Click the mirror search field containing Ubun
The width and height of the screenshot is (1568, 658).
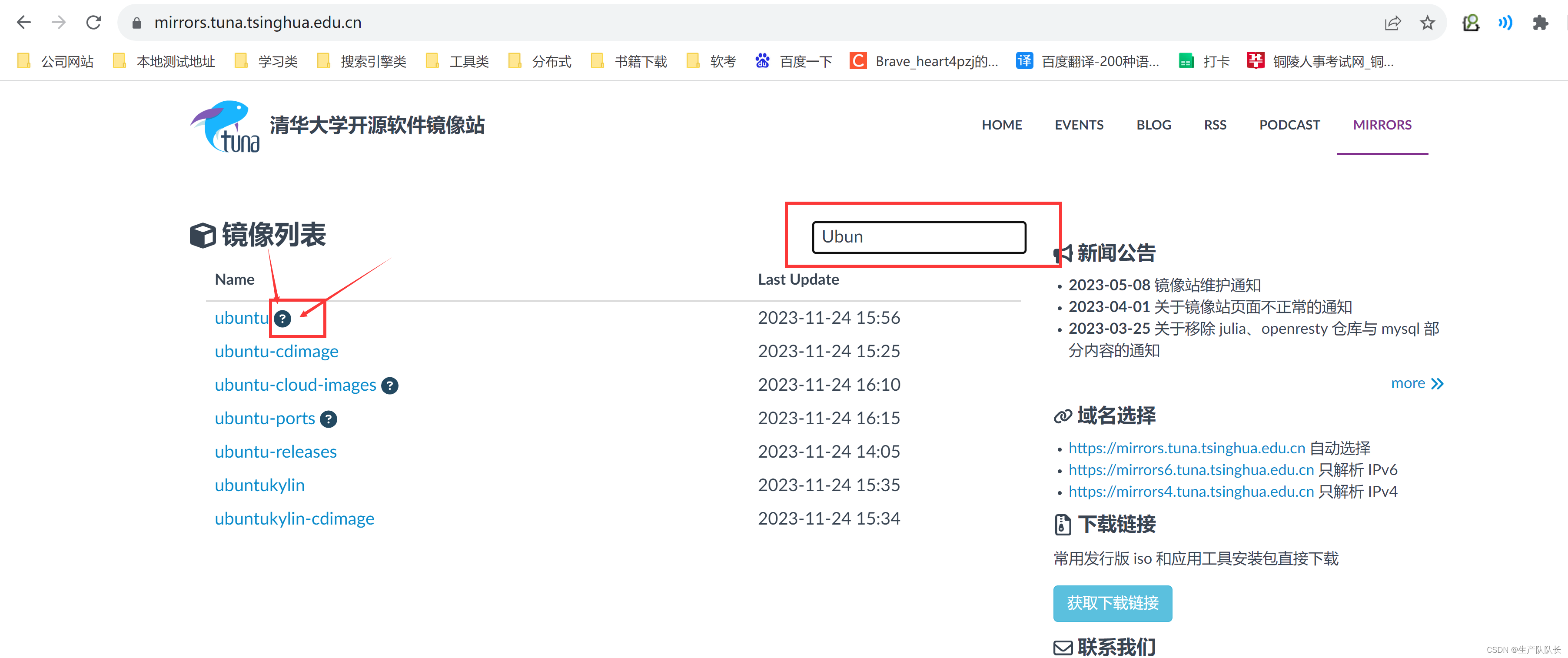tap(919, 237)
